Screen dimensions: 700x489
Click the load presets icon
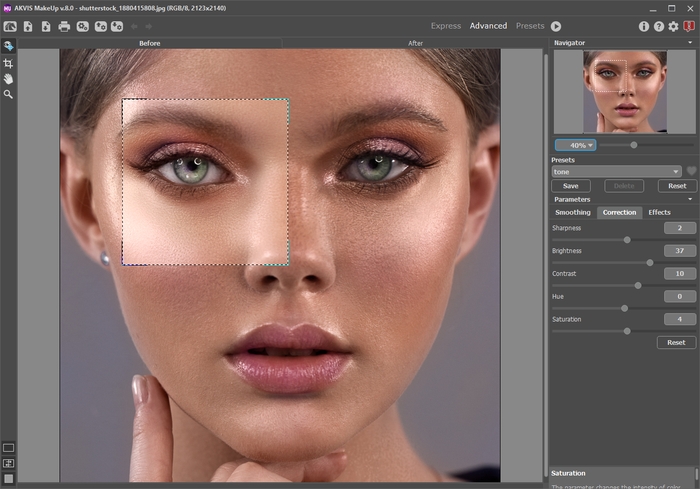pos(100,26)
